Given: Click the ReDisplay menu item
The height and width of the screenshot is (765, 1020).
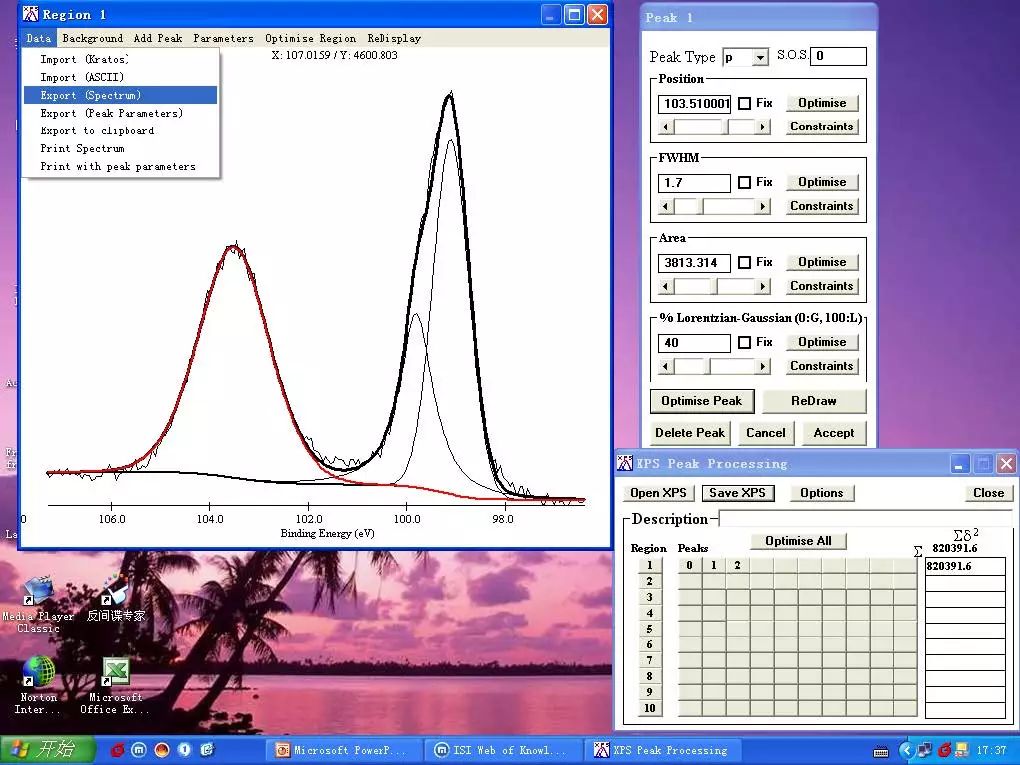Looking at the screenshot, I should click(394, 38).
